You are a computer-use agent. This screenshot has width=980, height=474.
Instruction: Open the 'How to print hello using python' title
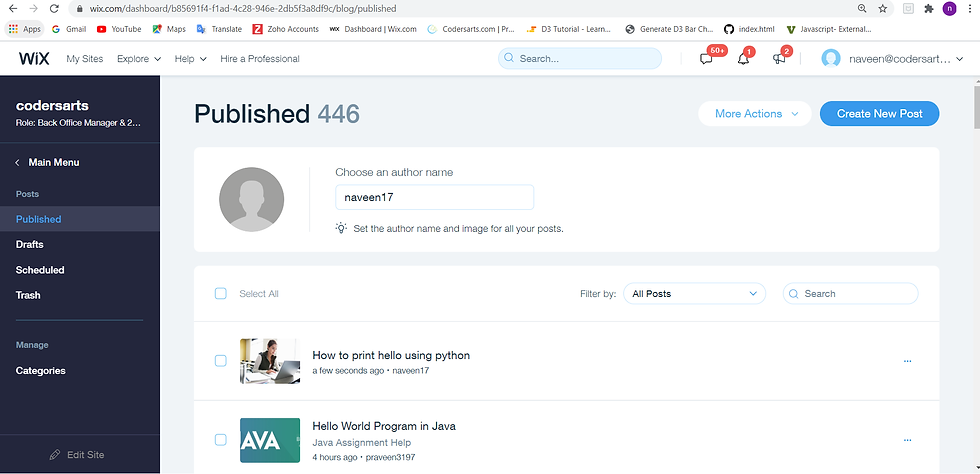(391, 355)
